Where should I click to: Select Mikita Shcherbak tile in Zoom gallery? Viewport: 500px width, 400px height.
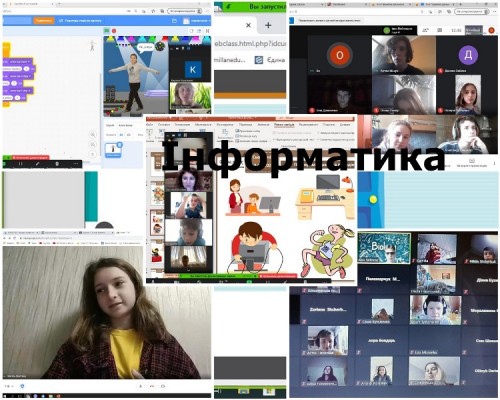point(480,249)
